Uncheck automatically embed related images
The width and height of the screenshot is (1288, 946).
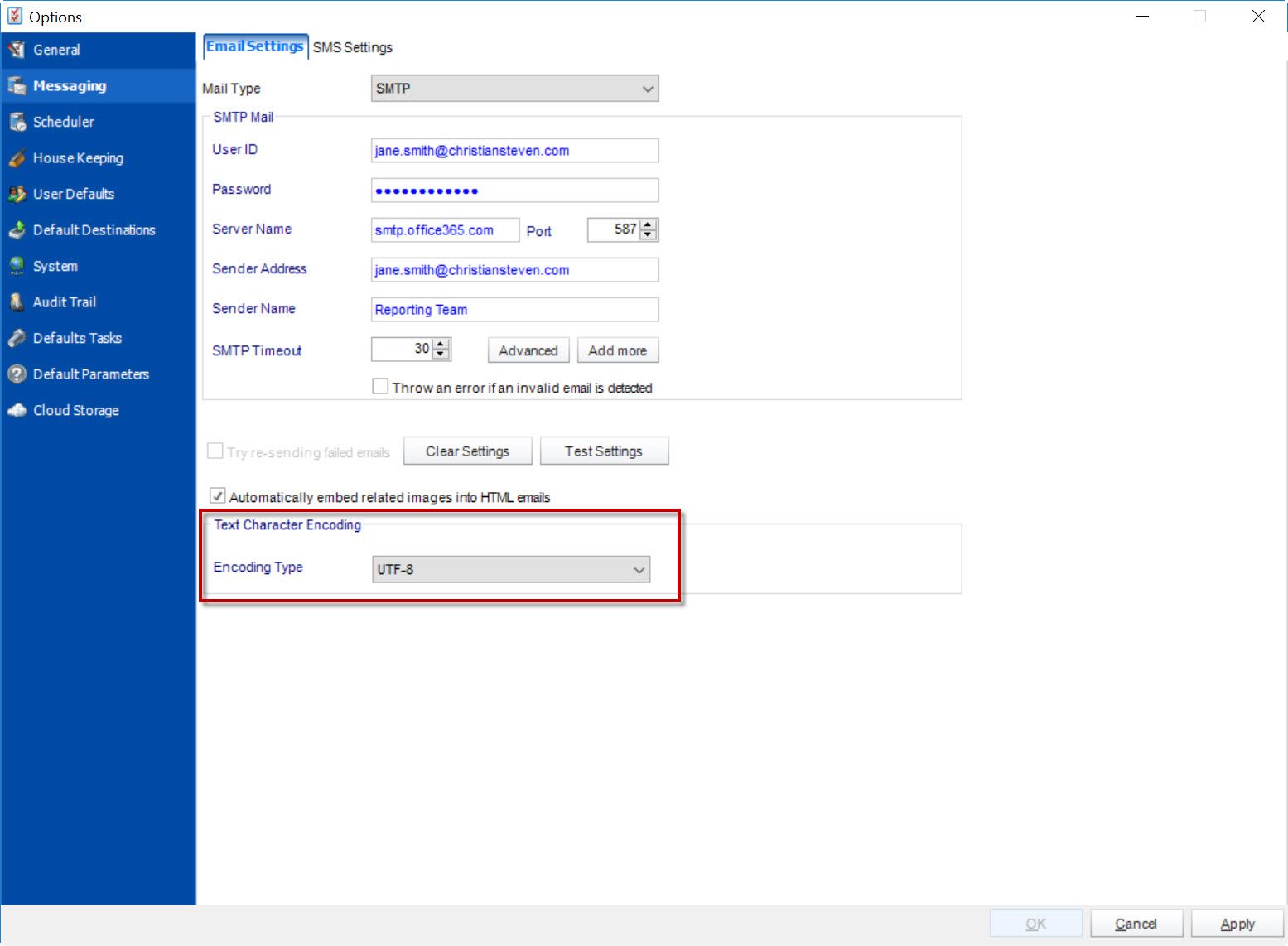click(218, 496)
